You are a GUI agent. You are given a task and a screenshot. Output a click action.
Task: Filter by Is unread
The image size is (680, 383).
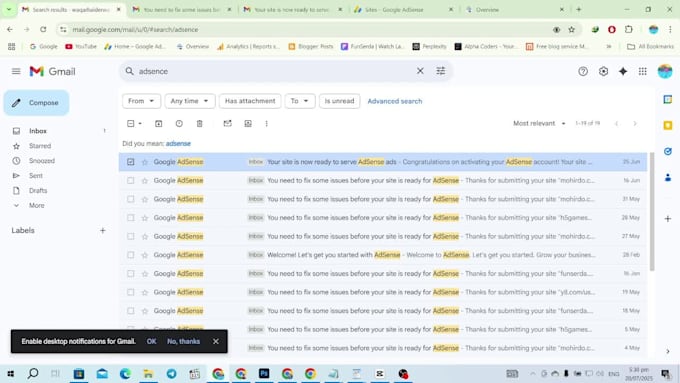pos(339,101)
